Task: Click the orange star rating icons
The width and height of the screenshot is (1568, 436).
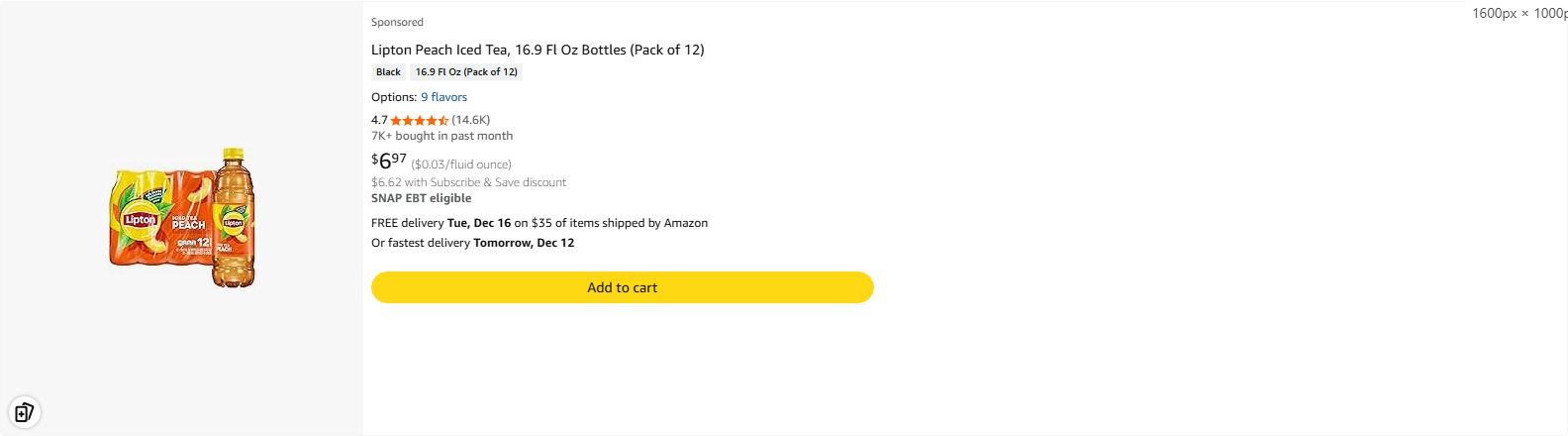Action: click(420, 121)
